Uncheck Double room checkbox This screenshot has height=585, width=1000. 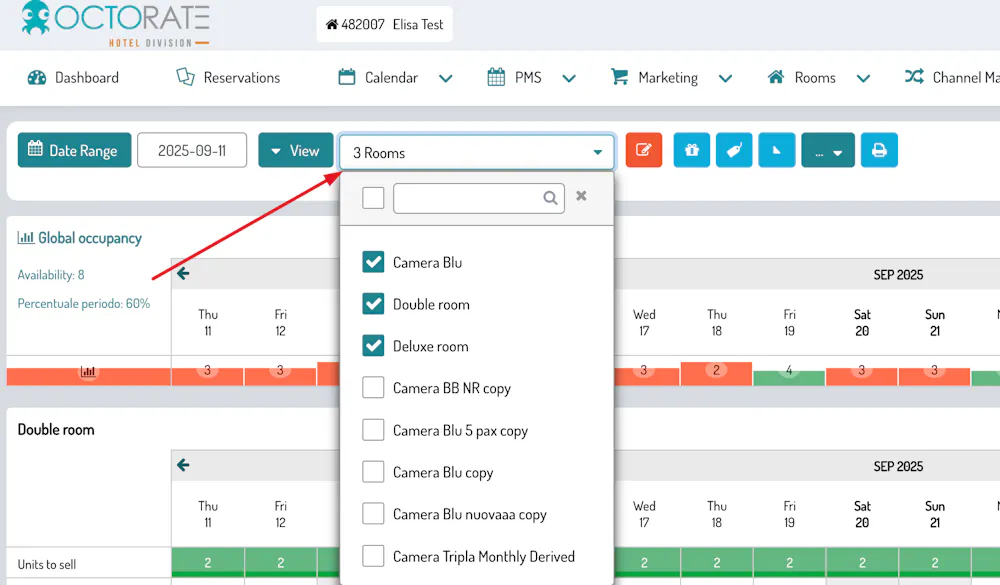coord(373,304)
